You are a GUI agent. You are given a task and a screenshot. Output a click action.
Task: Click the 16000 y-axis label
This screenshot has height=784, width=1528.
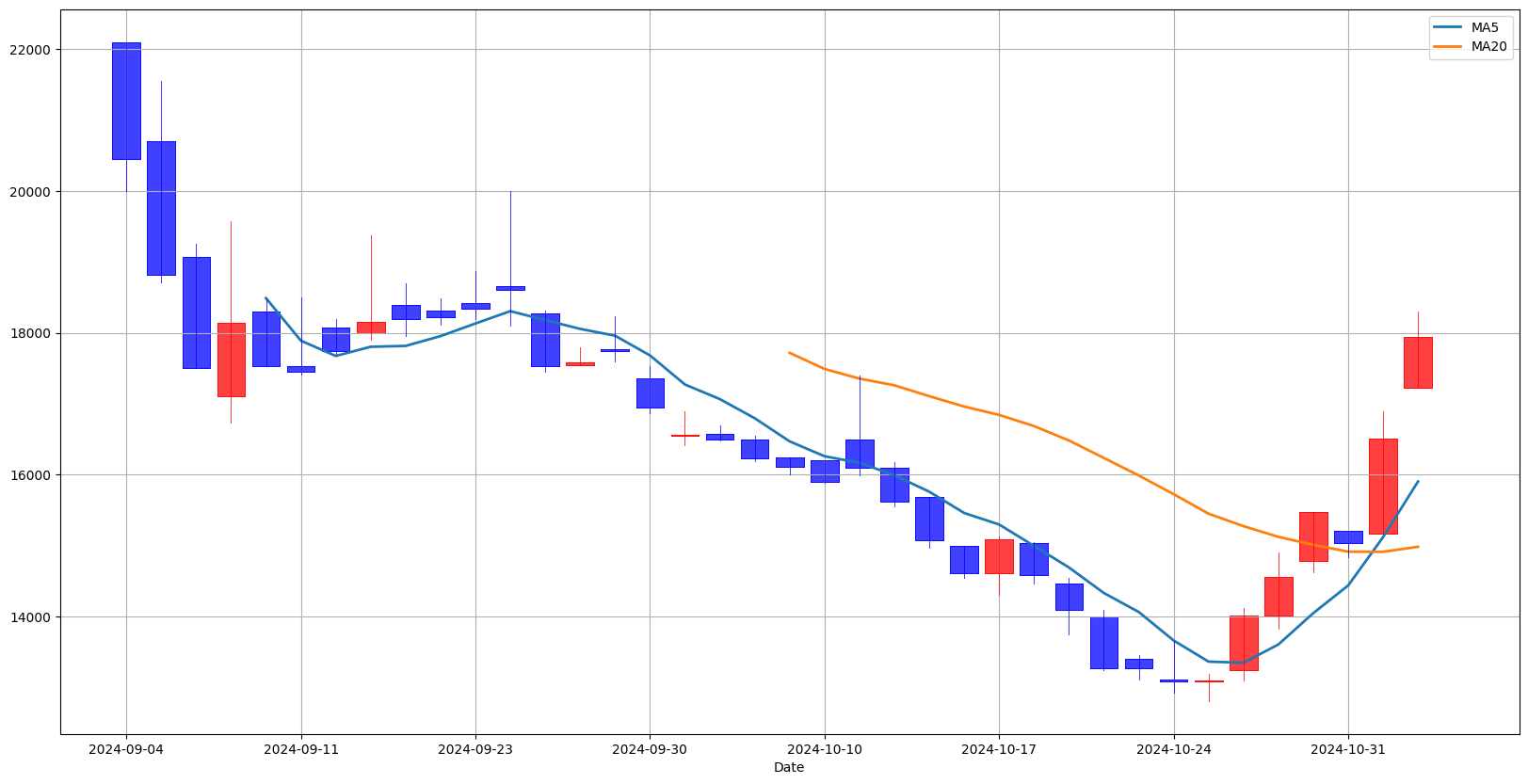click(31, 475)
